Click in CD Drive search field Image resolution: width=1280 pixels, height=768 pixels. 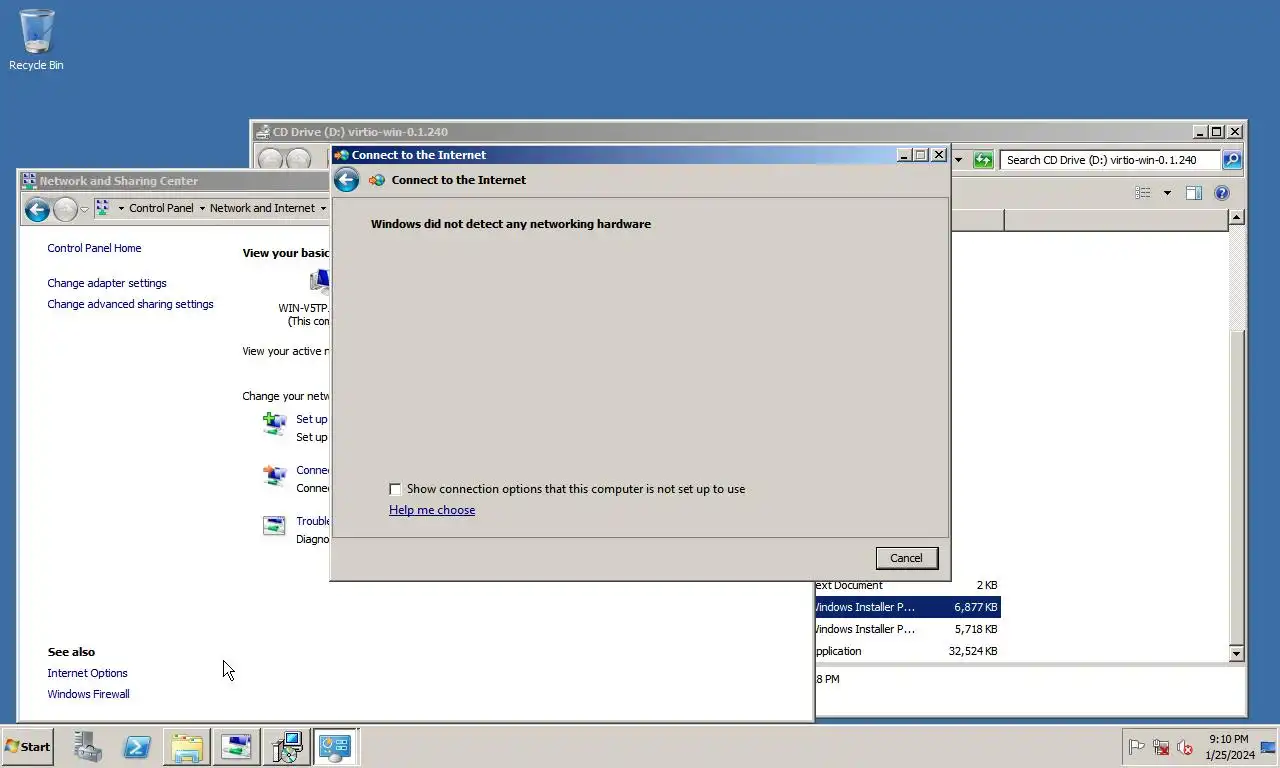[1110, 160]
